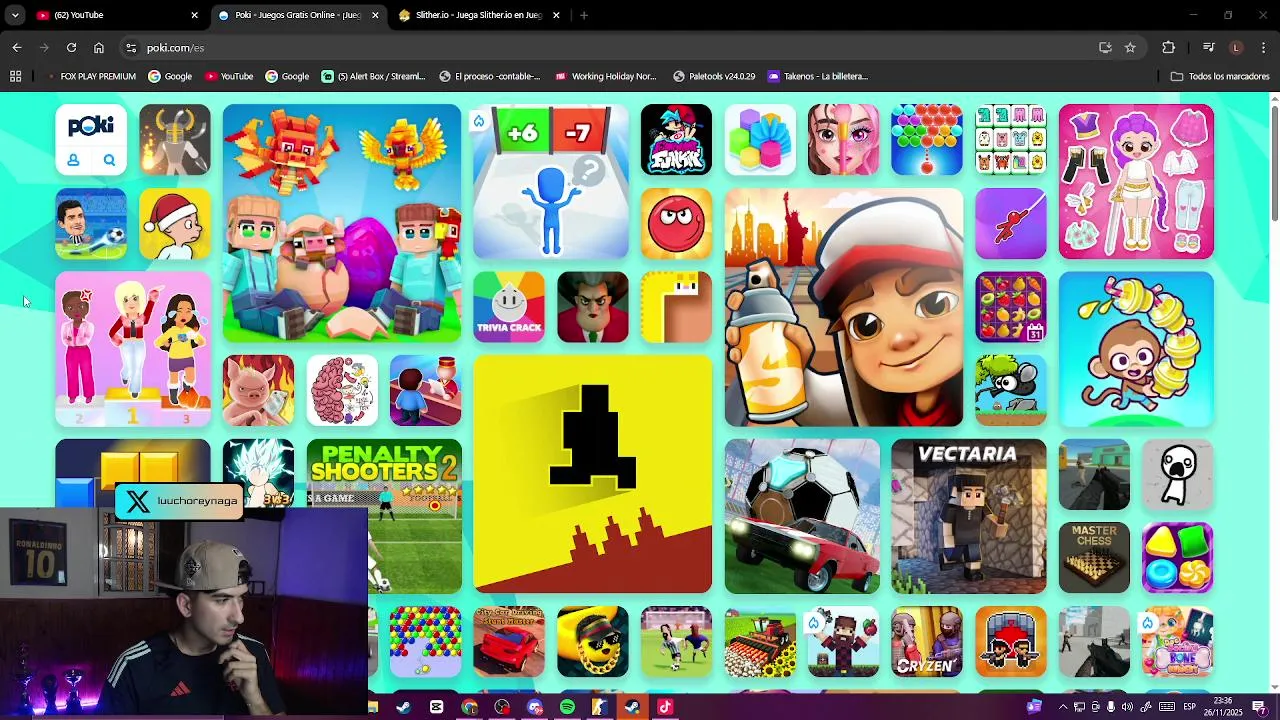The width and height of the screenshot is (1280, 720).
Task: Open the Chrome three-dot menu
Action: tap(1264, 47)
